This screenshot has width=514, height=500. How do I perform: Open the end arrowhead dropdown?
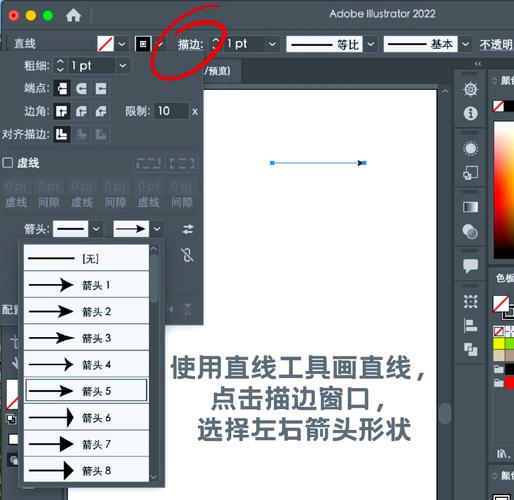click(157, 229)
